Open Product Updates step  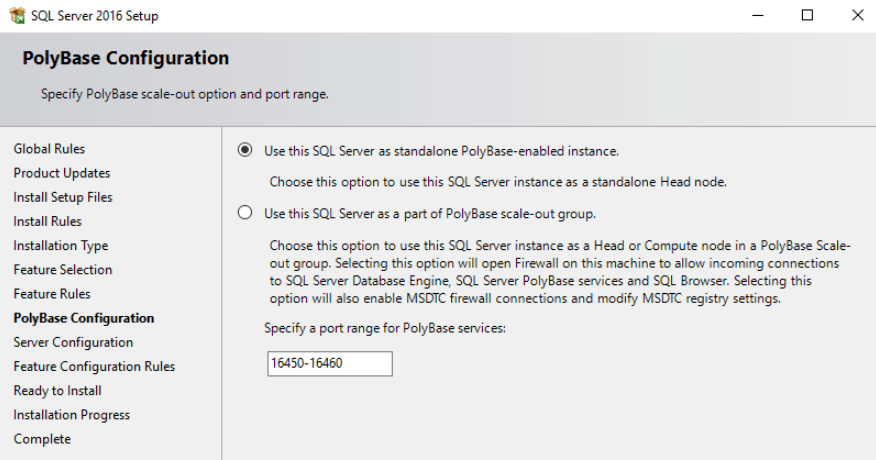coord(62,173)
